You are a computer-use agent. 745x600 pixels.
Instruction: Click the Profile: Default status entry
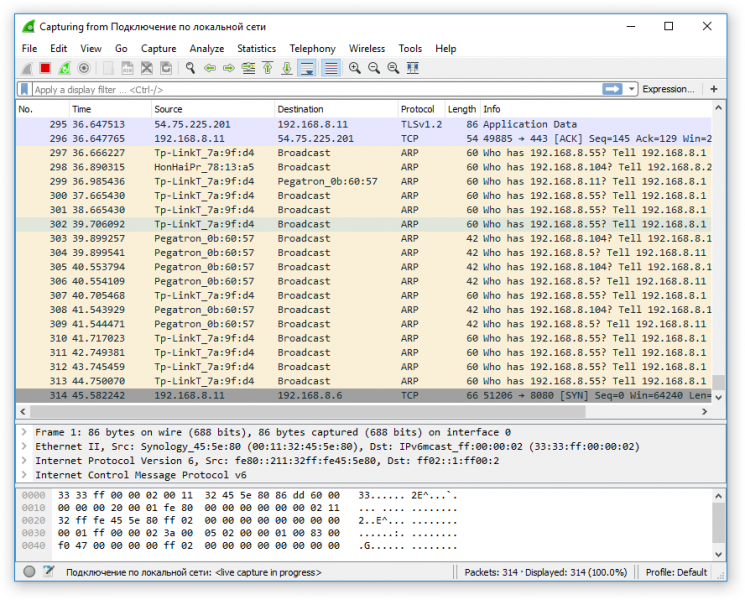[x=676, y=572]
